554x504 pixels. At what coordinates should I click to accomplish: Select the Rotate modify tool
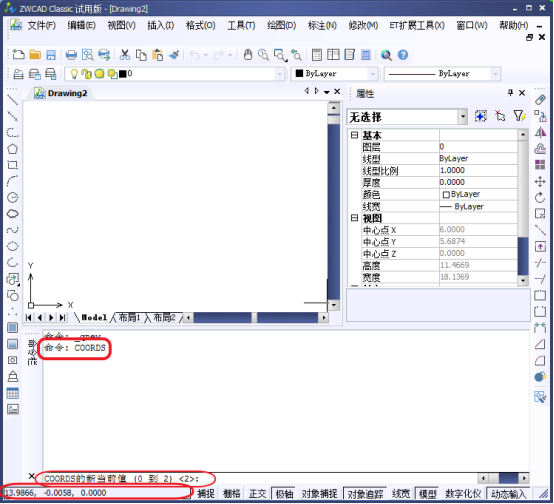[540, 198]
